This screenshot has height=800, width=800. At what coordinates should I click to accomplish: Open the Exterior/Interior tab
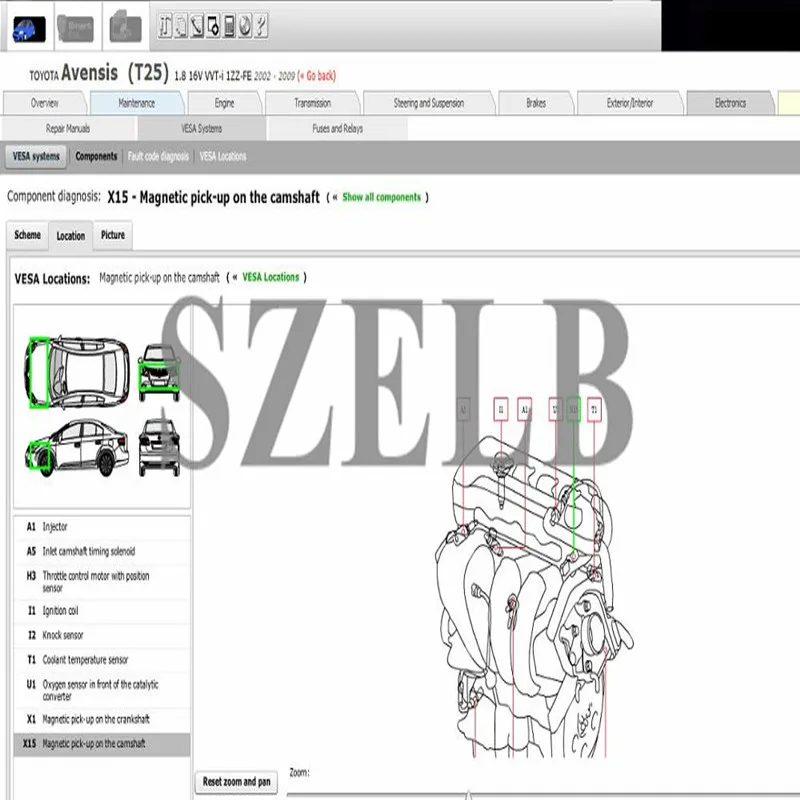tap(630, 103)
